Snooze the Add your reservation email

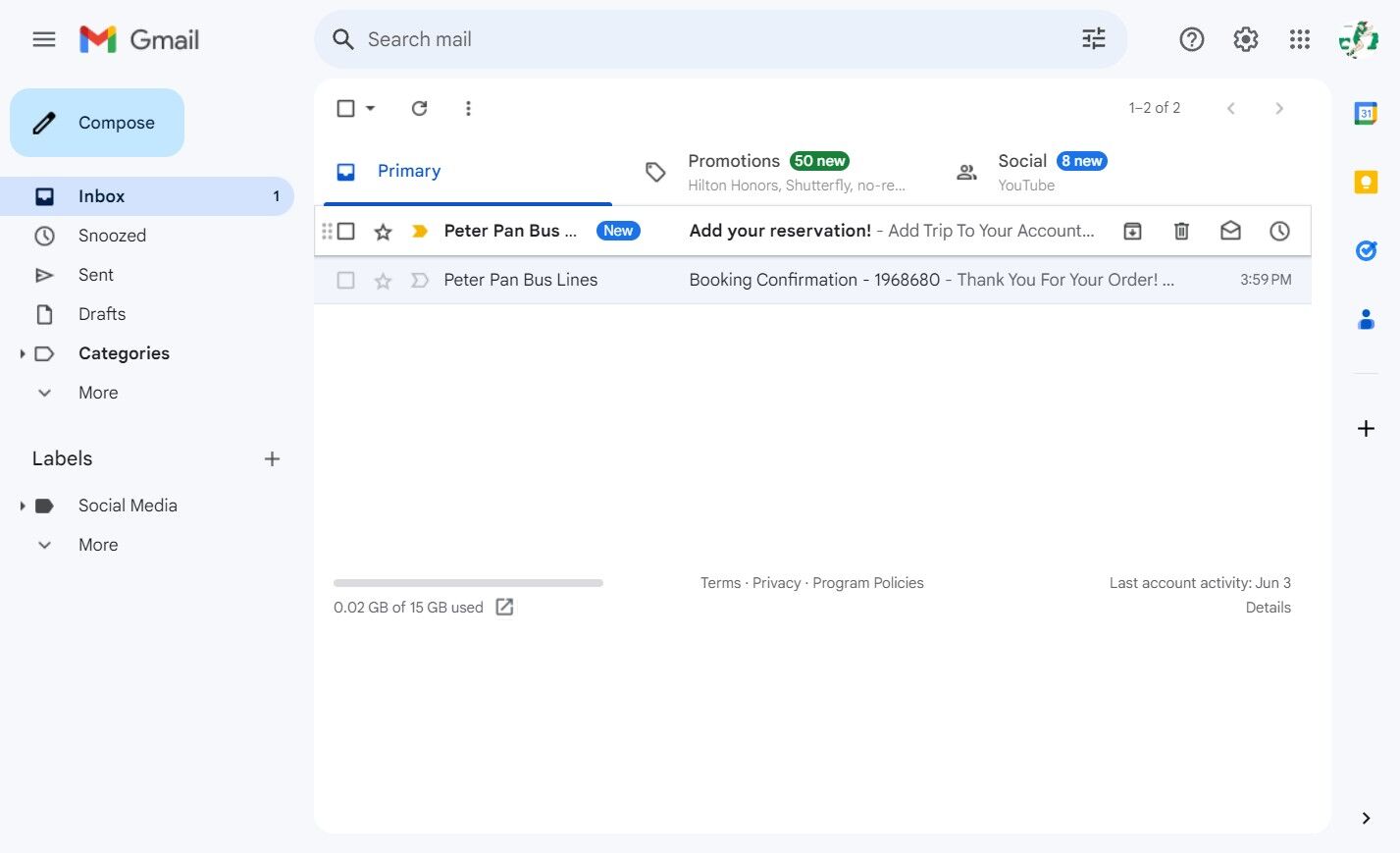tap(1279, 231)
